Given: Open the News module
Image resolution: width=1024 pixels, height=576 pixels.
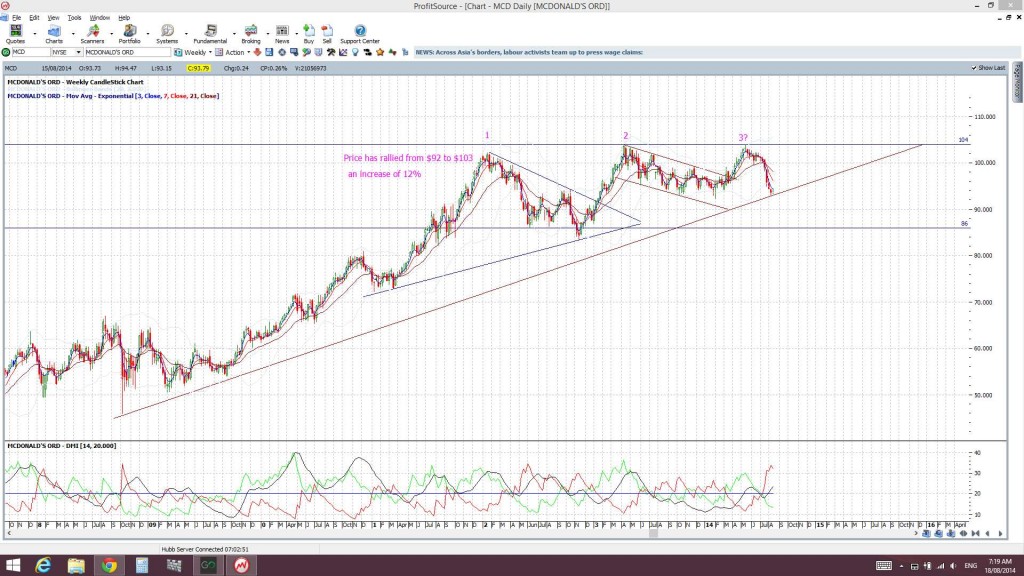Looking at the screenshot, I should click(x=282, y=34).
